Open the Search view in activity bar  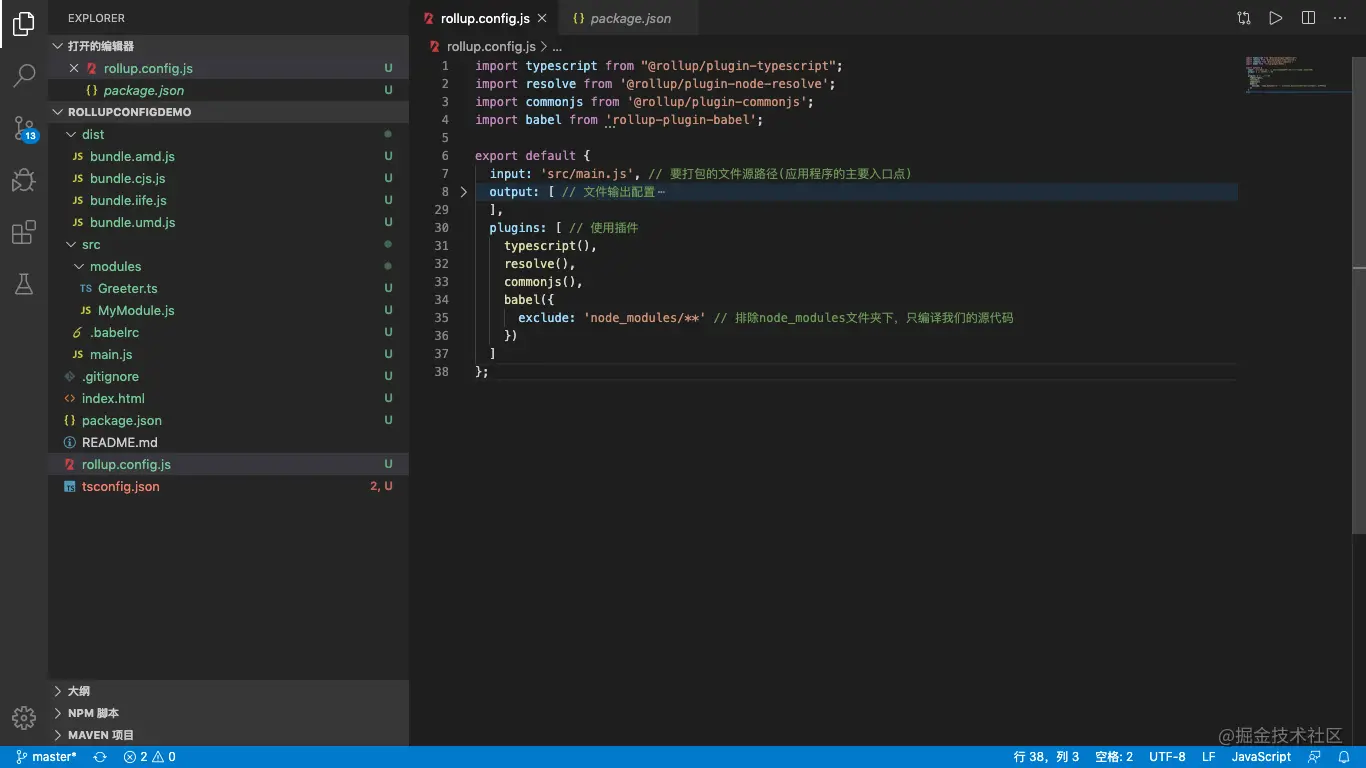(x=24, y=75)
